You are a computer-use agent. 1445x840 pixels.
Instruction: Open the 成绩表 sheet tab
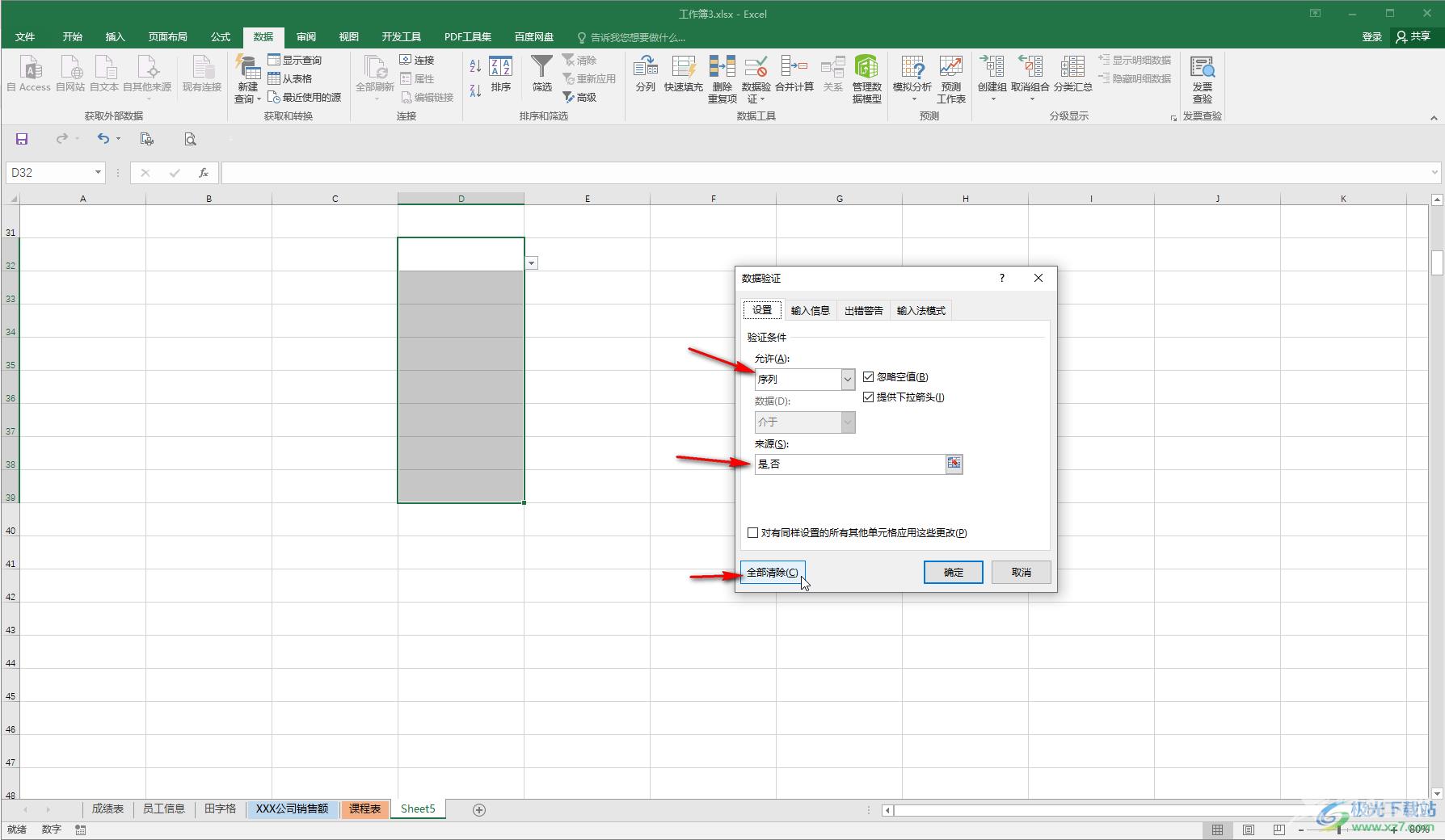[x=107, y=808]
